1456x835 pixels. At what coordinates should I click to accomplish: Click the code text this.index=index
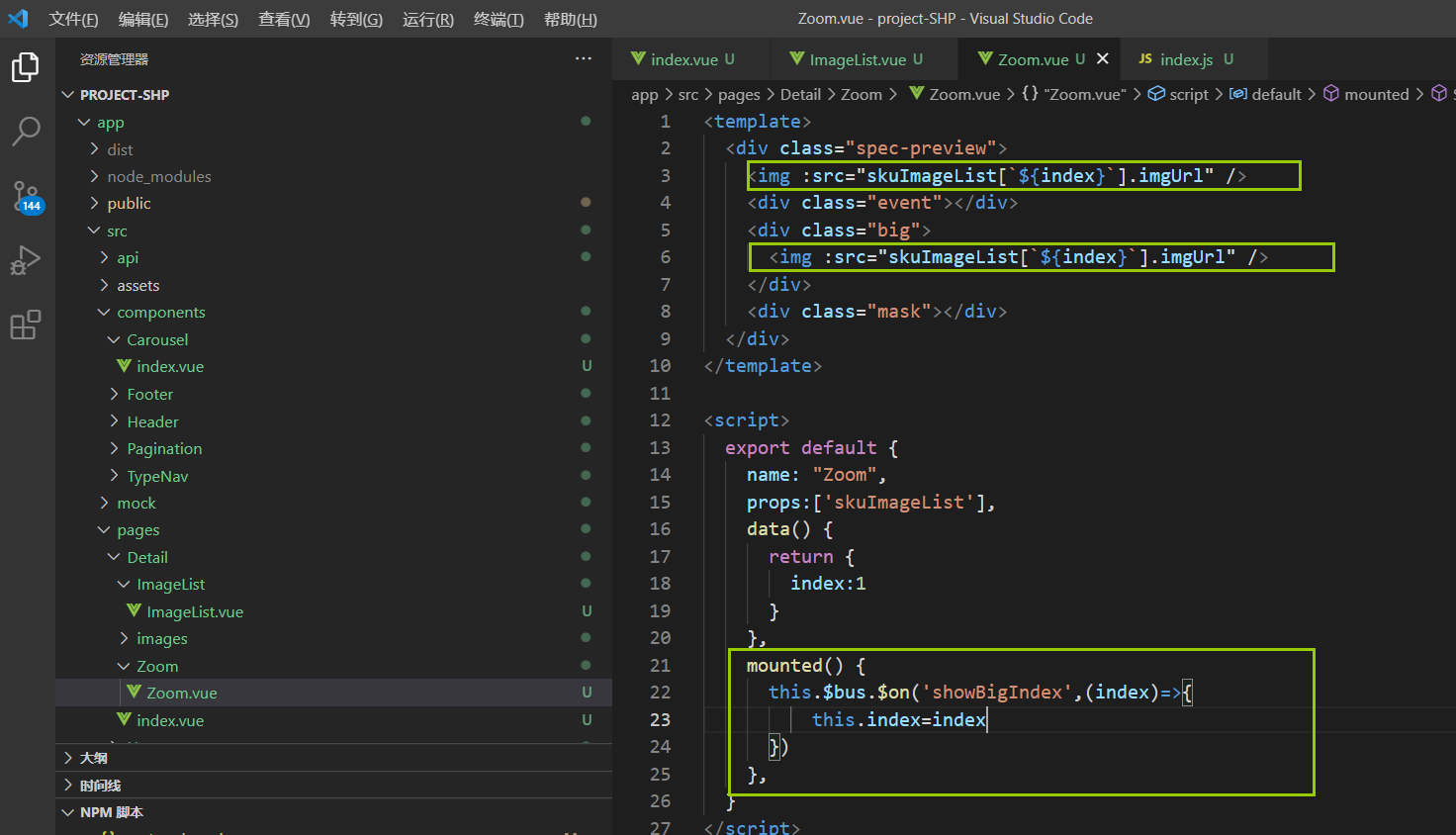coord(899,719)
